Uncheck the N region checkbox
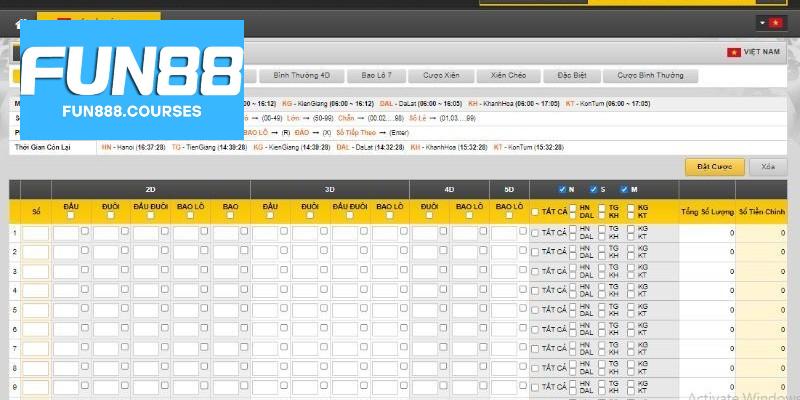The width and height of the screenshot is (800, 400). 562,189
